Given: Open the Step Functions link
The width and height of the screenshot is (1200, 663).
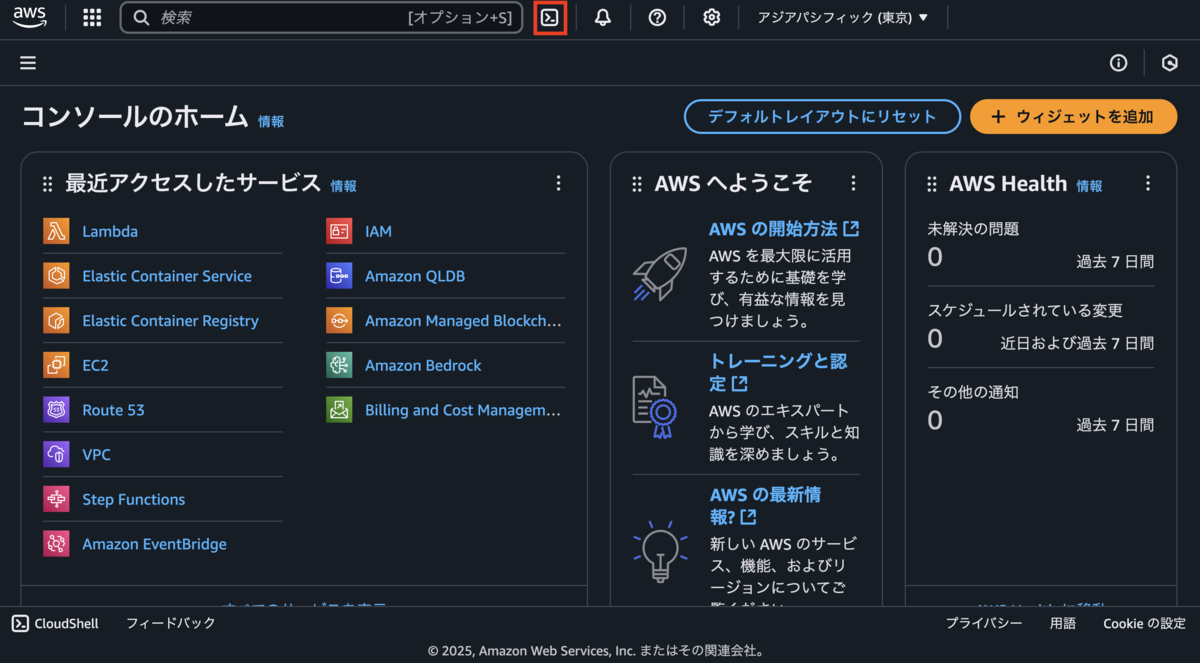Looking at the screenshot, I should (133, 499).
